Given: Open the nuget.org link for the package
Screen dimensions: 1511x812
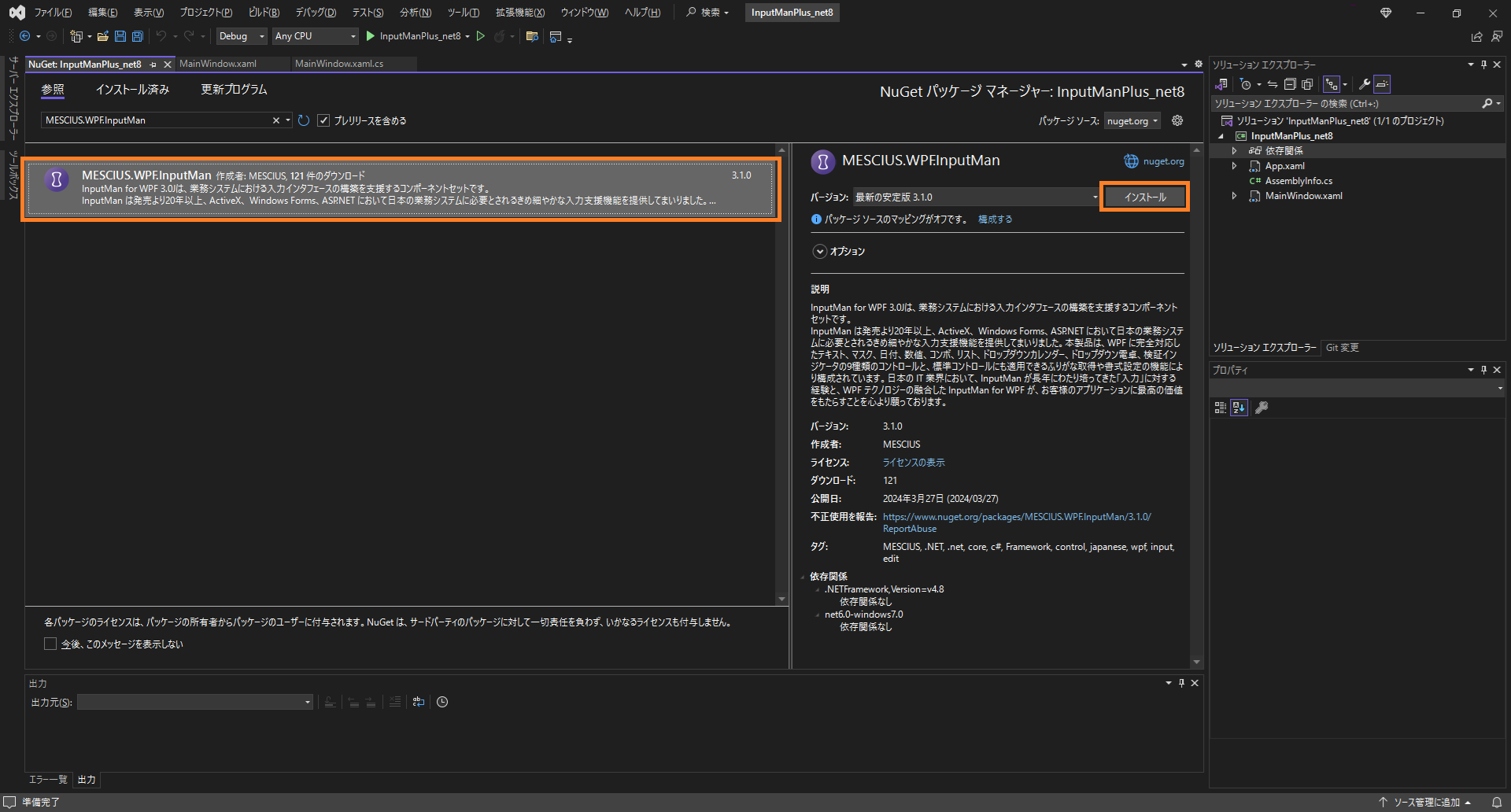Looking at the screenshot, I should click(1163, 161).
